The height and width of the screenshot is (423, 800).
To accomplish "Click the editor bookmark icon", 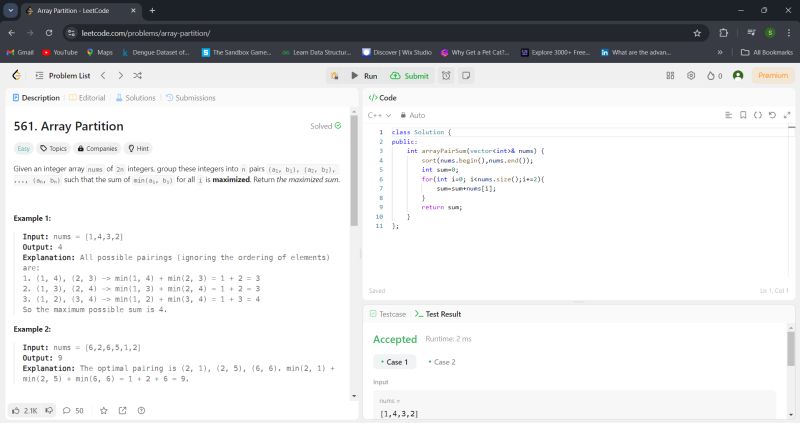I will 743,115.
